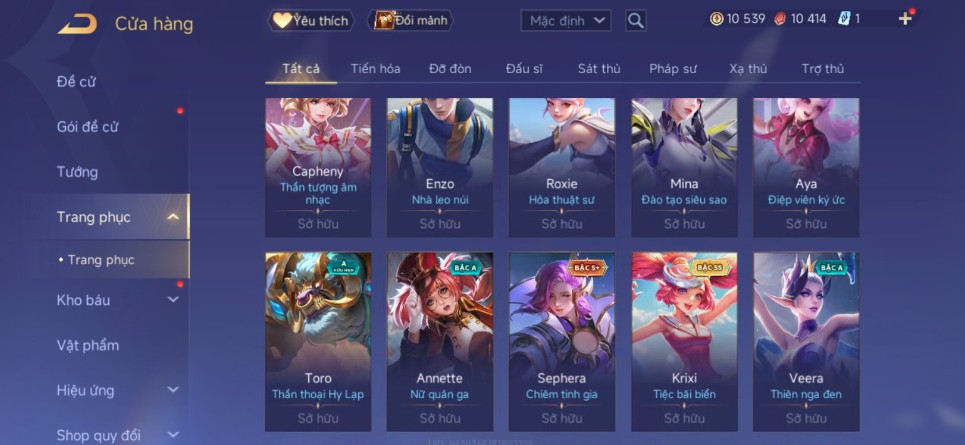This screenshot has width=965, height=445.
Task: Go back using the golden arrow icon
Action: [78, 24]
